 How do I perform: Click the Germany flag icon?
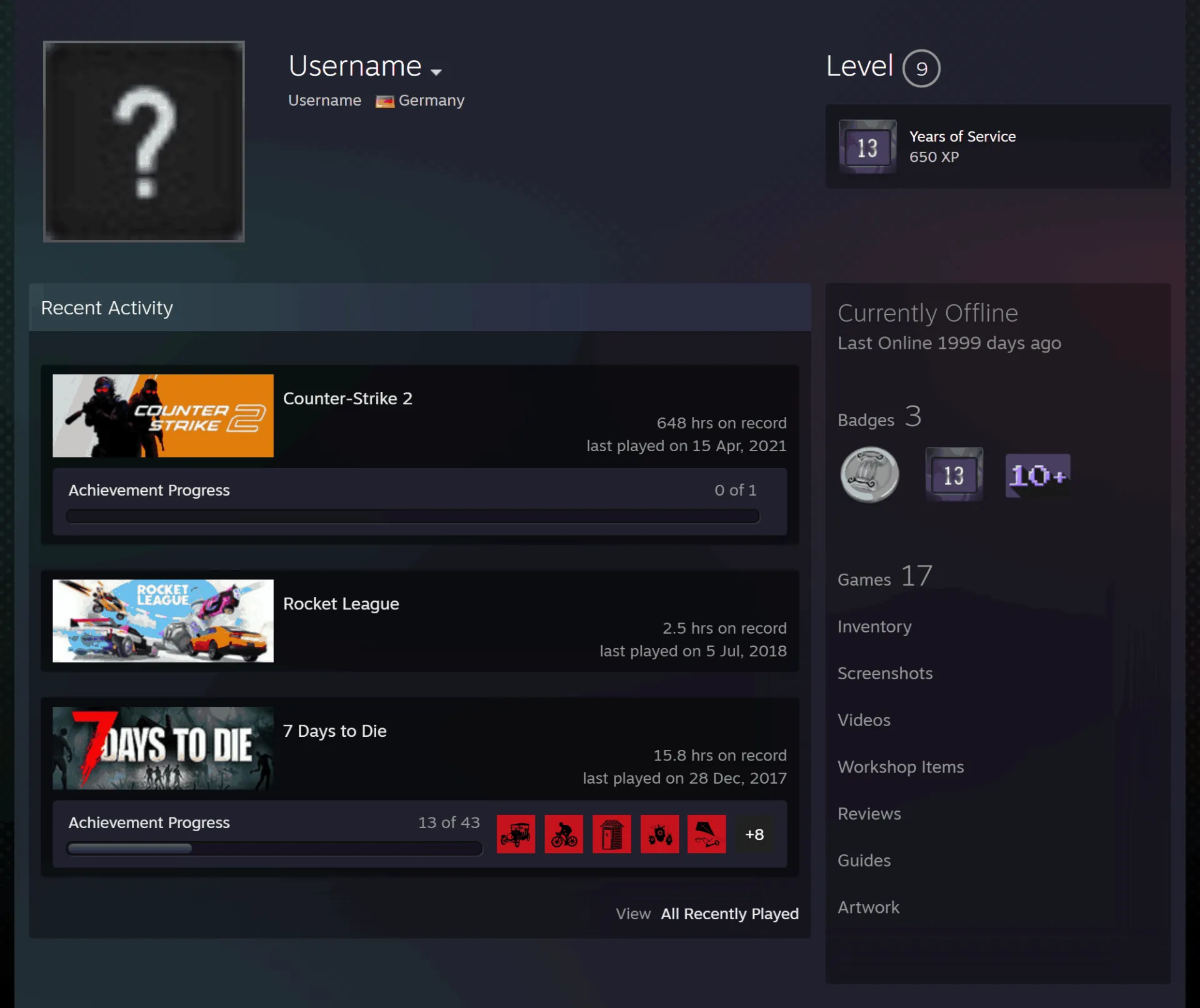point(384,101)
